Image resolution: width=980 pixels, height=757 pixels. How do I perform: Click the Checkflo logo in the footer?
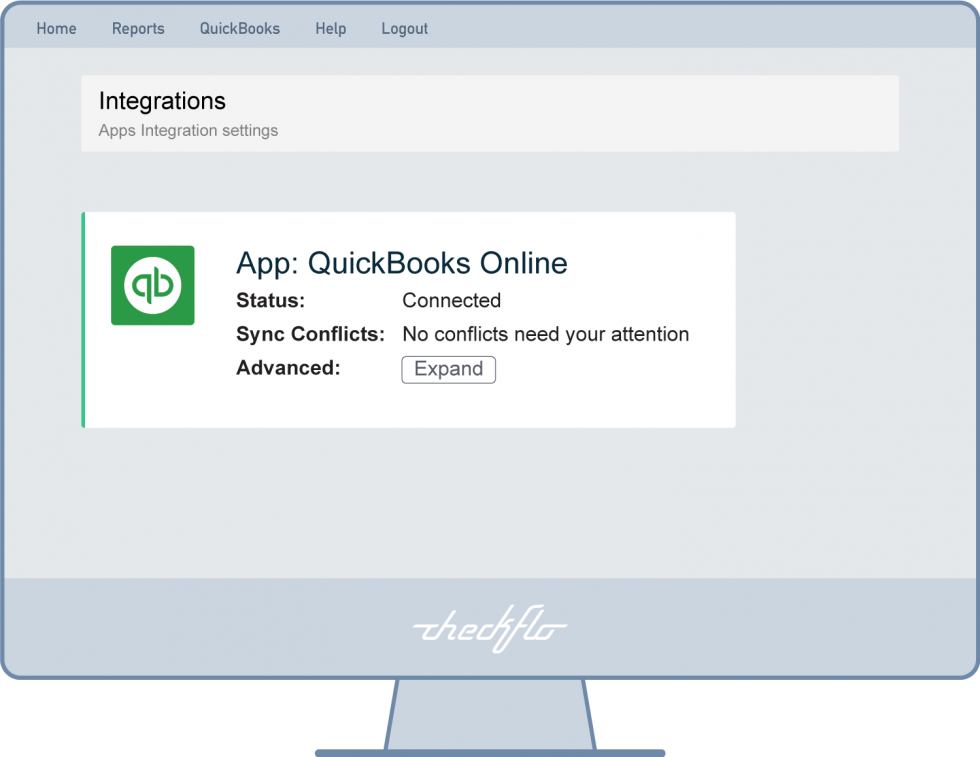click(489, 628)
